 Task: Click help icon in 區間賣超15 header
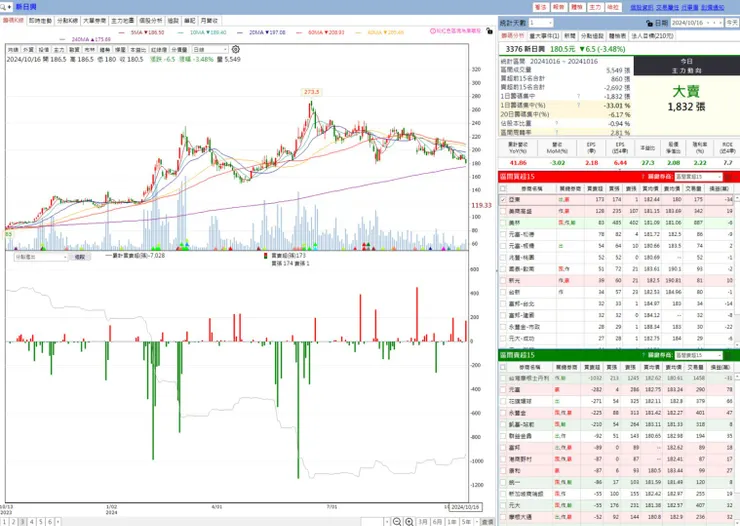pyautogui.click(x=643, y=355)
